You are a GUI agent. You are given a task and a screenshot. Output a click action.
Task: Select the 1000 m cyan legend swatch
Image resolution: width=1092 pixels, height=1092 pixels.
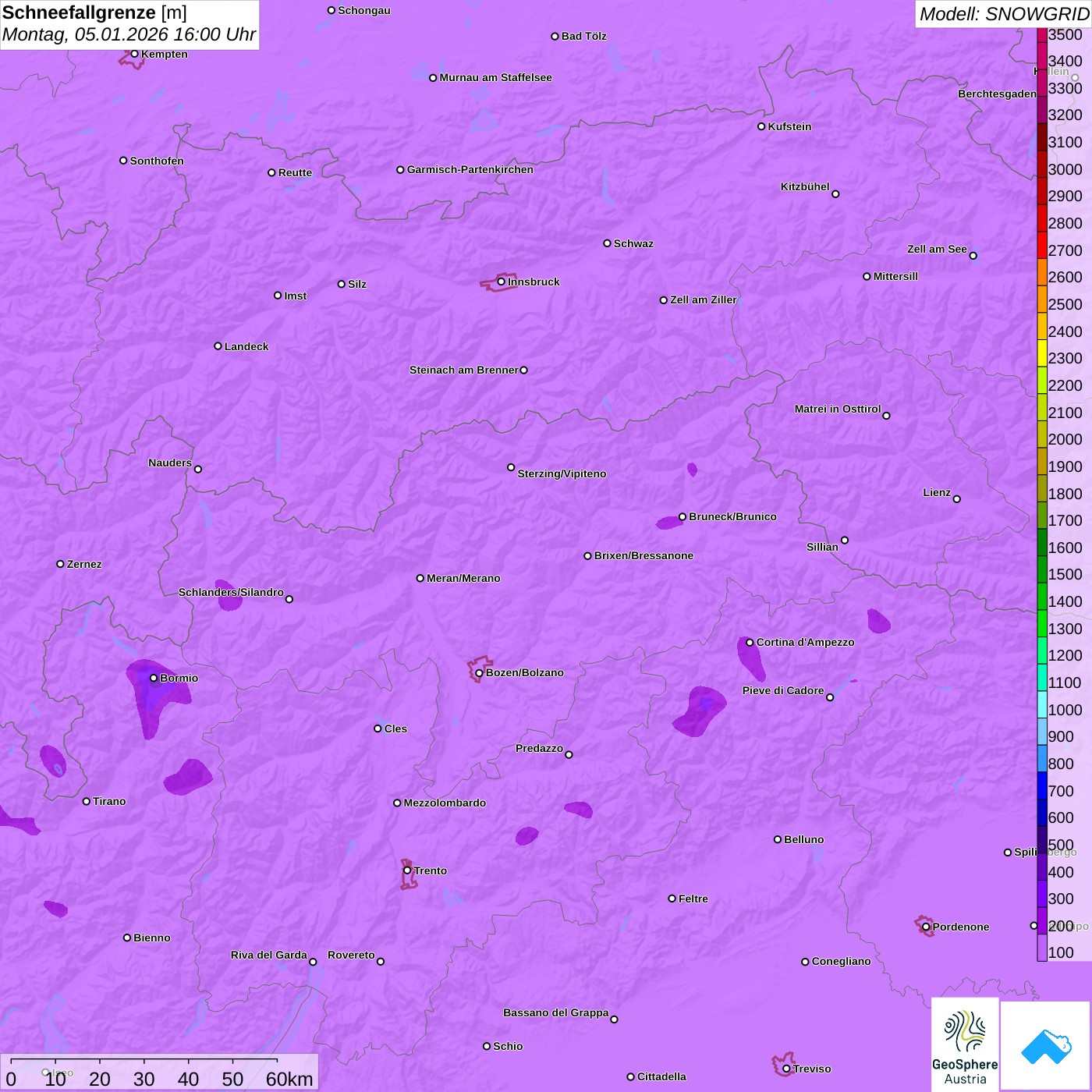(x=1041, y=704)
